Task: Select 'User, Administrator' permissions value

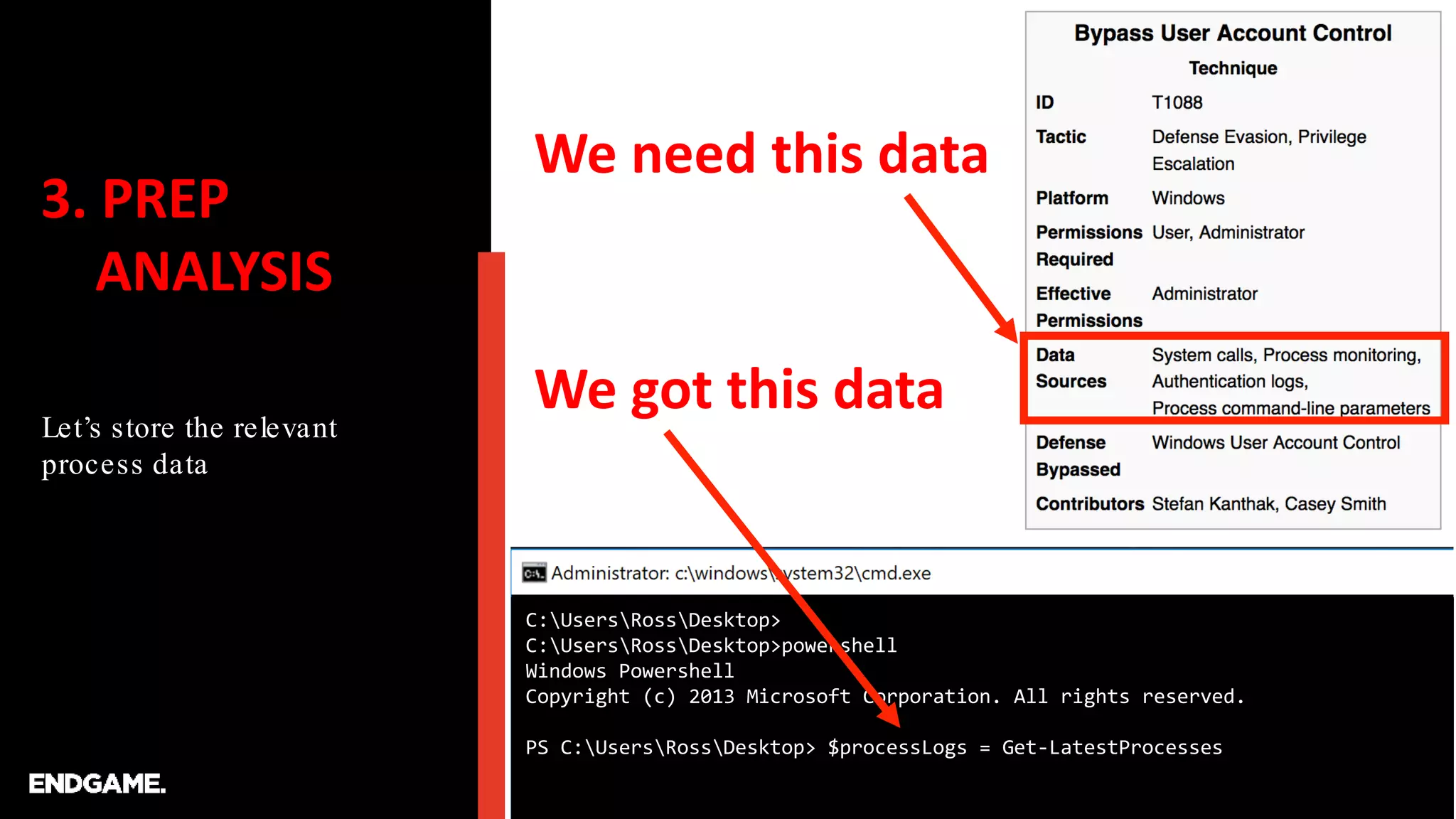Action: pyautogui.click(x=1228, y=232)
